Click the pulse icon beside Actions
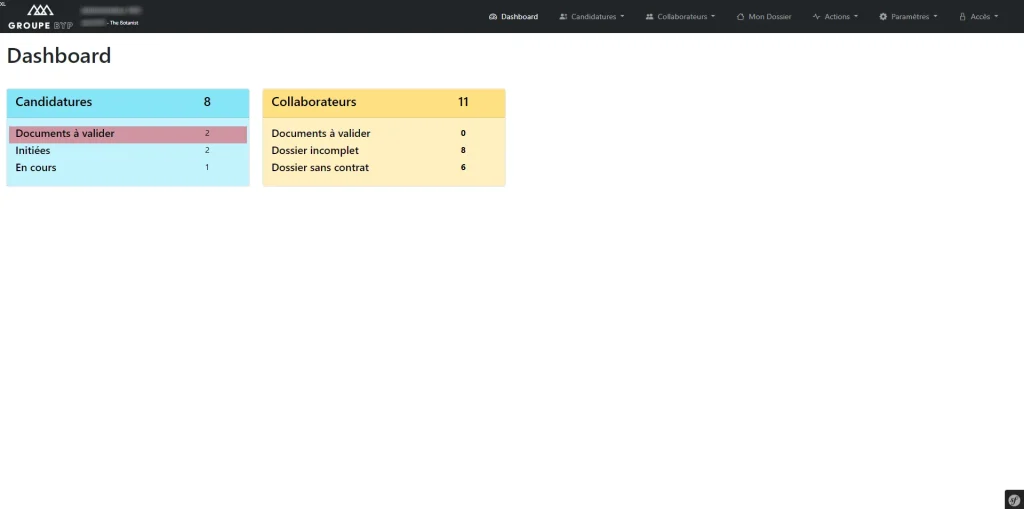This screenshot has width=1024, height=509. pos(816,17)
